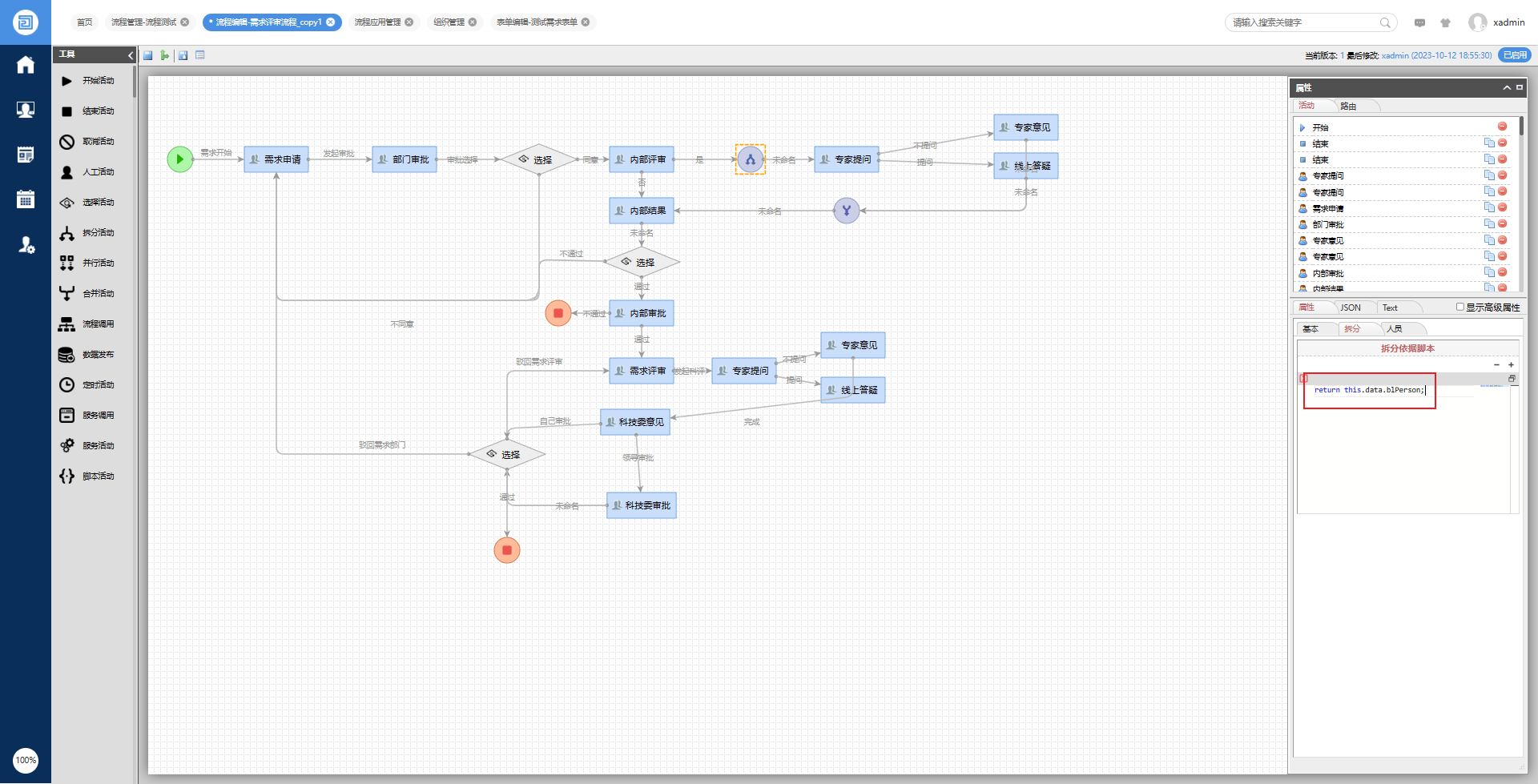The height and width of the screenshot is (784, 1538).
Task: Open the monitor user icon in sidebar
Action: coord(26,110)
